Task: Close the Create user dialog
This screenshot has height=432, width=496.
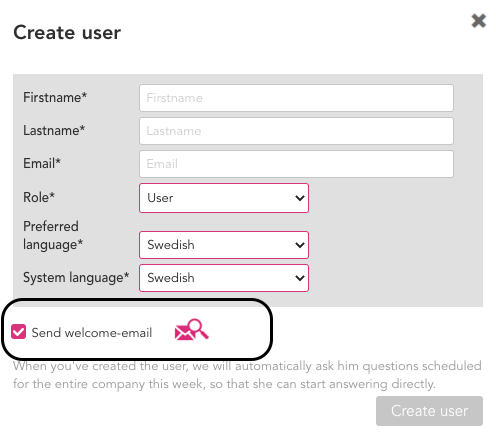Action: (x=479, y=21)
